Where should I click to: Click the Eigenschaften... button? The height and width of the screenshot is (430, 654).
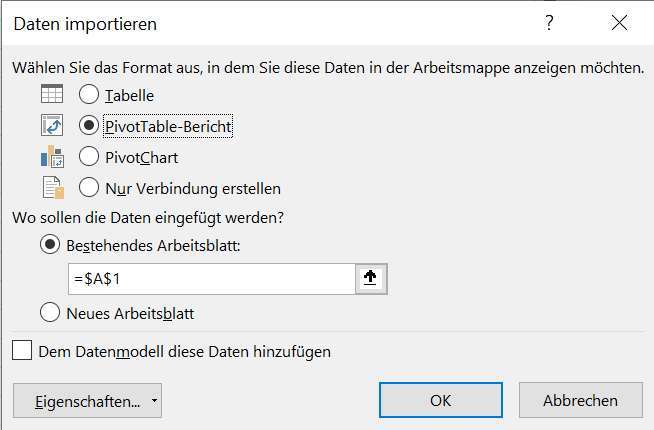[x=87, y=401]
